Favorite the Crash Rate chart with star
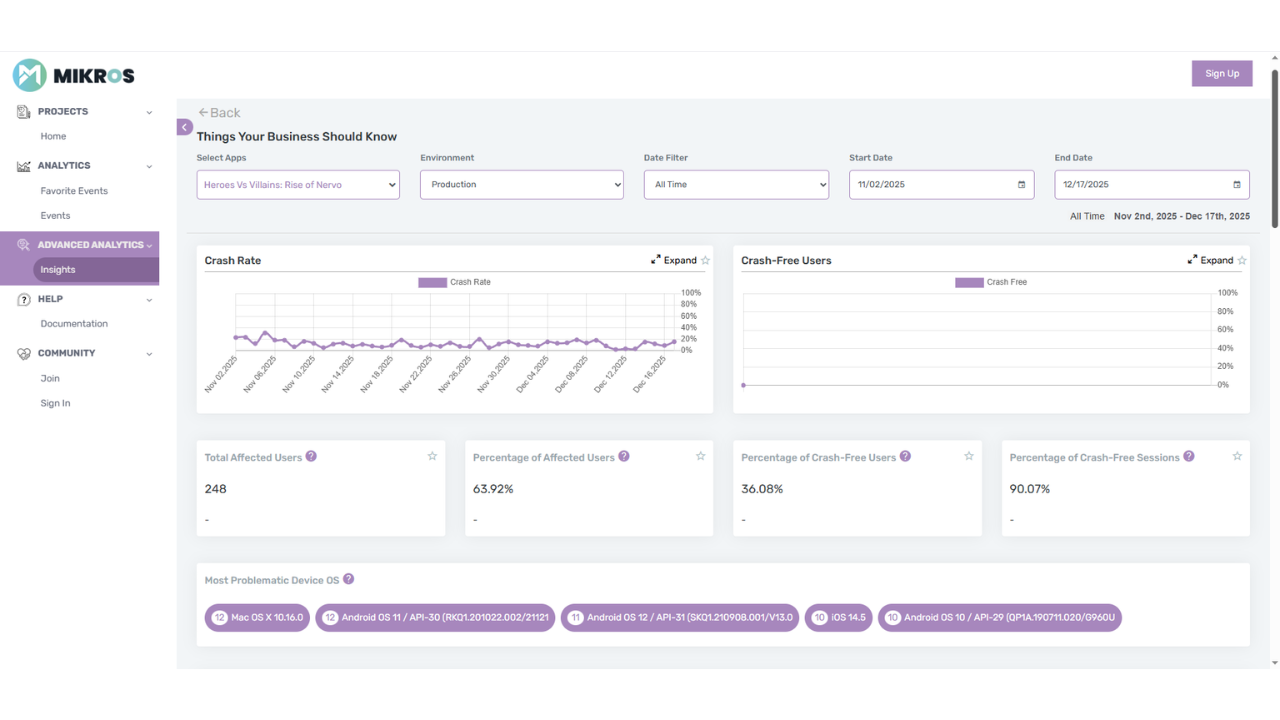 click(705, 260)
